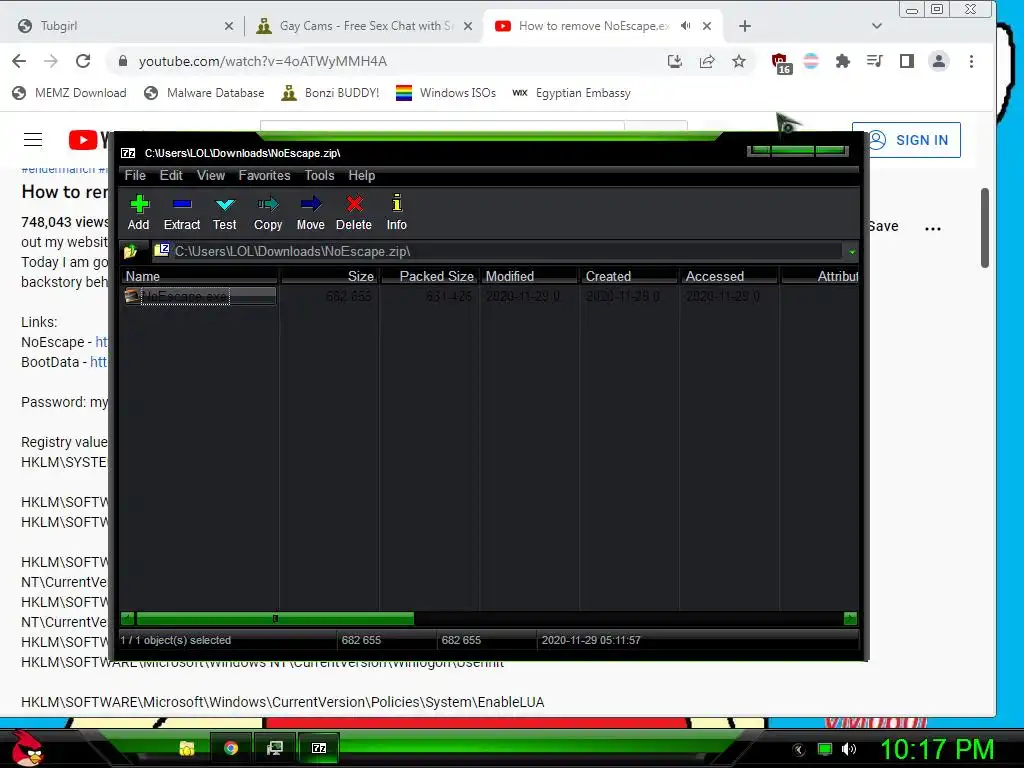This screenshot has height=768, width=1024.
Task: Open the media control icon in Chrome
Action: tap(874, 61)
